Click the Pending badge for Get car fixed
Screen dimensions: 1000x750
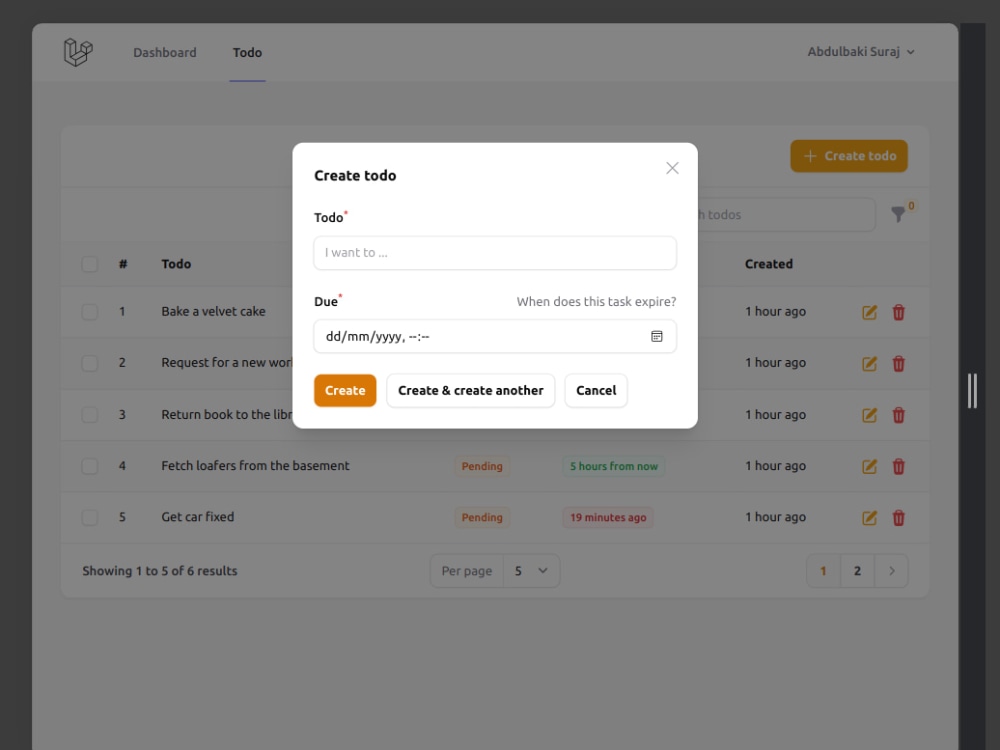[x=482, y=517]
